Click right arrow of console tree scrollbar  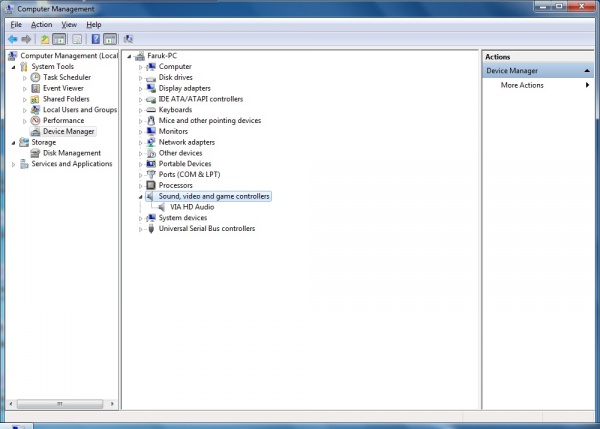coord(112,404)
